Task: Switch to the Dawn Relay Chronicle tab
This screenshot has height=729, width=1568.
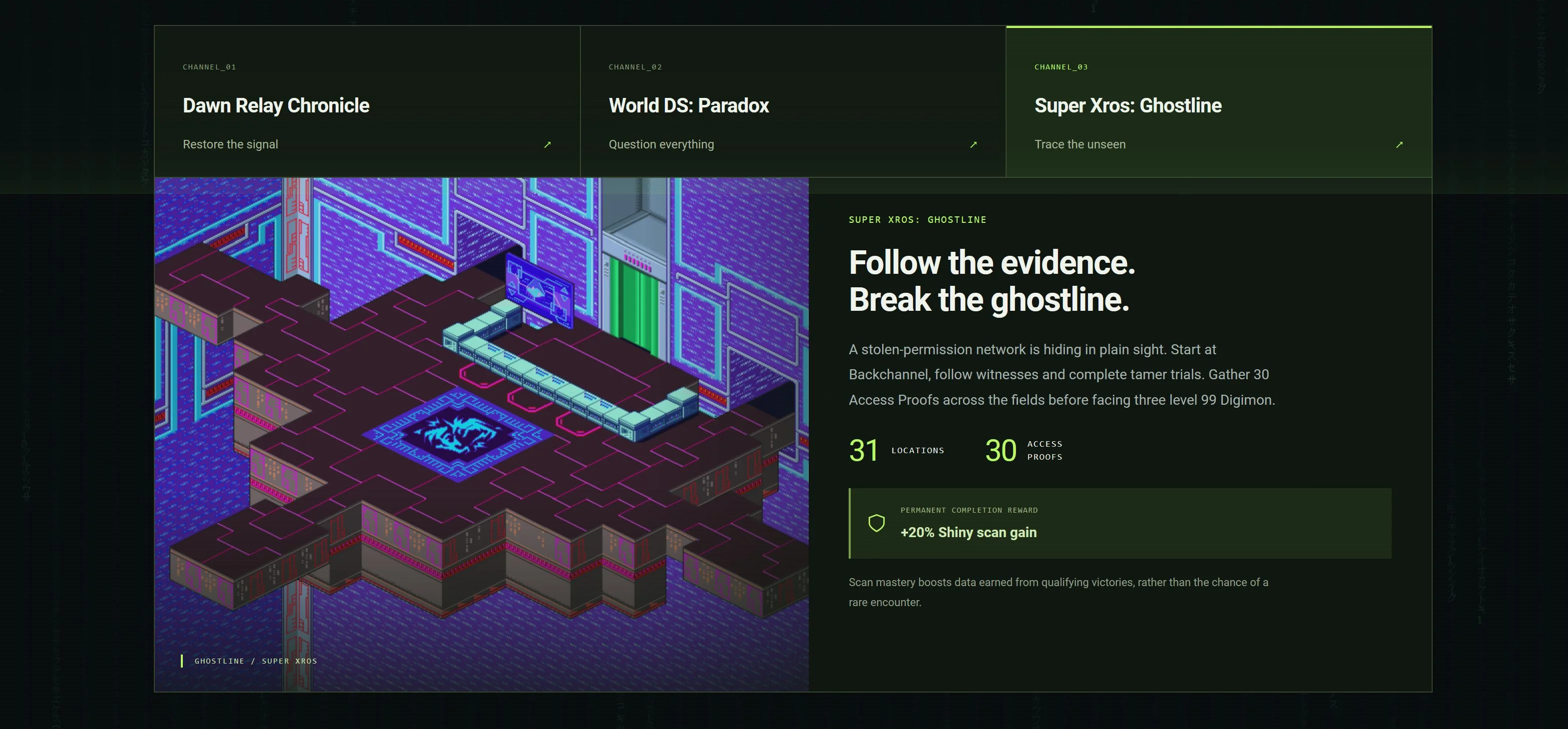Action: click(x=367, y=102)
